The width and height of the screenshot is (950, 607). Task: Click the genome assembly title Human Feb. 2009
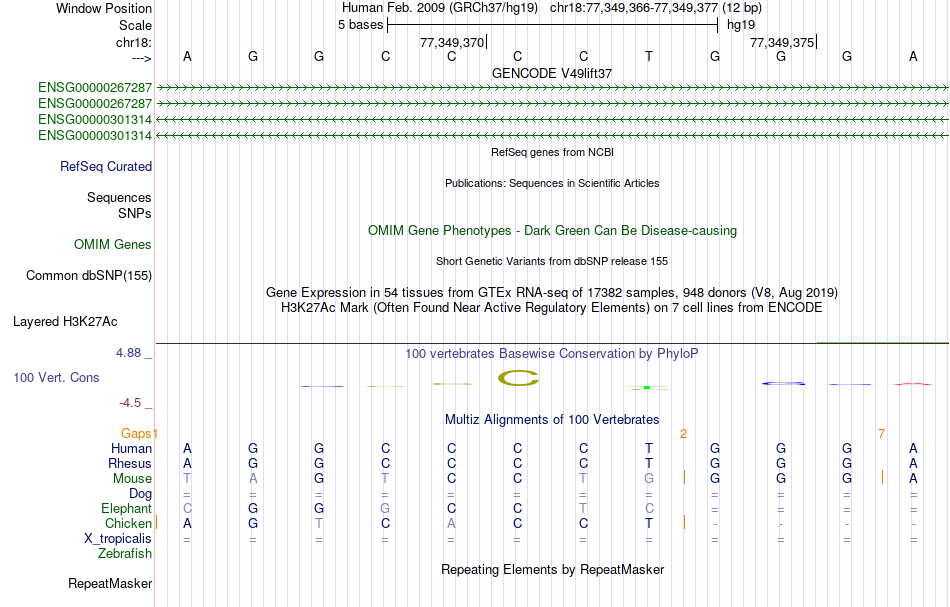click(440, 8)
